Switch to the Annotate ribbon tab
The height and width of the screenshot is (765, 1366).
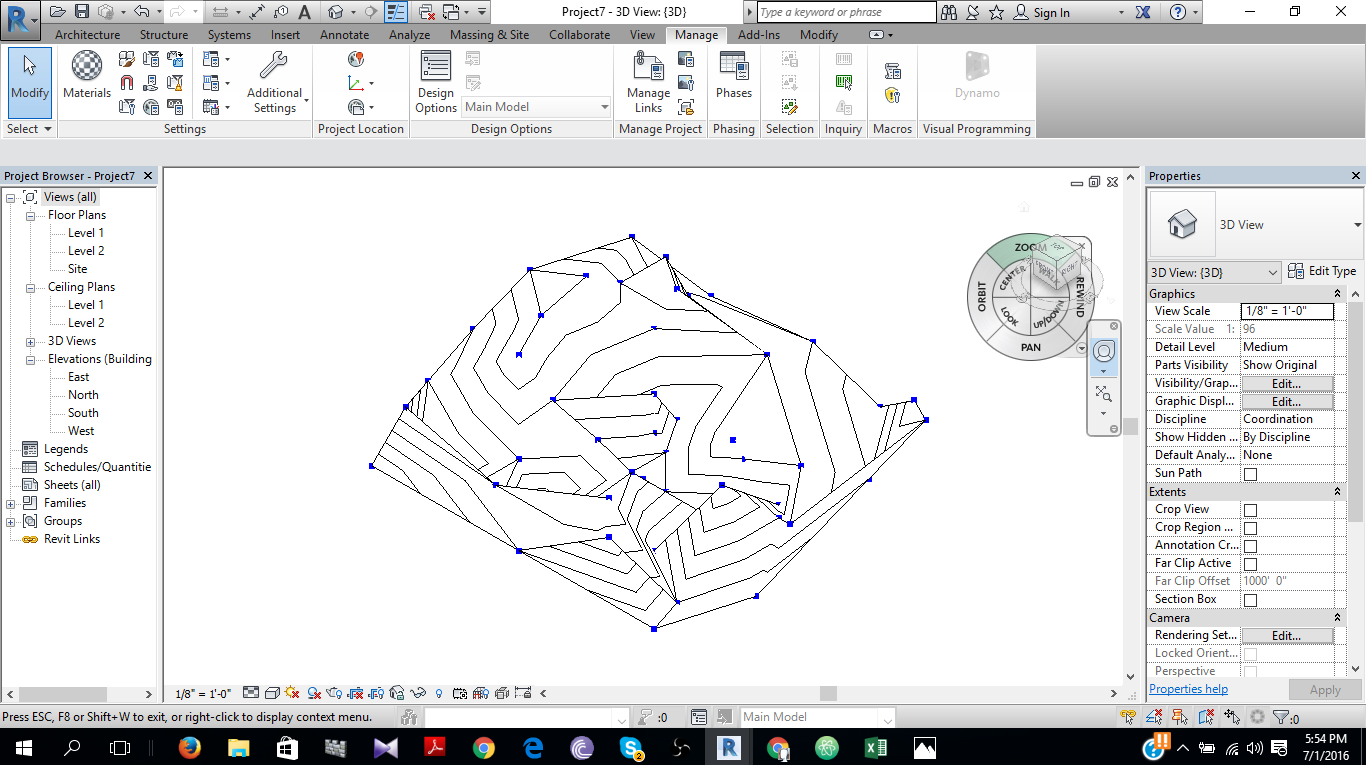pyautogui.click(x=344, y=33)
